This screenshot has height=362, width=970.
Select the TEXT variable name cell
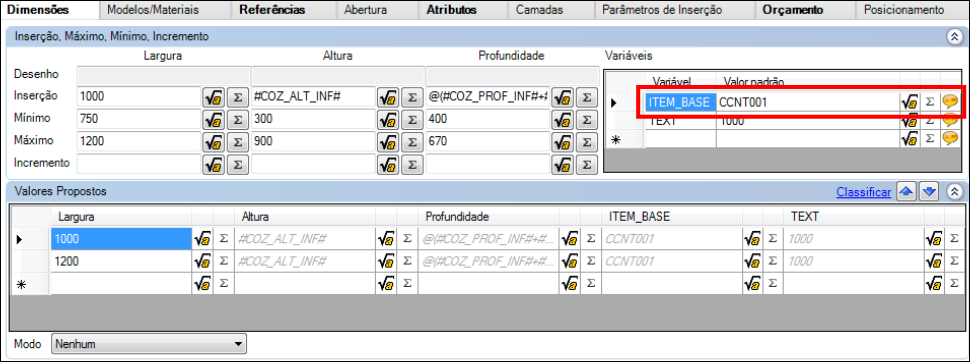point(680,121)
